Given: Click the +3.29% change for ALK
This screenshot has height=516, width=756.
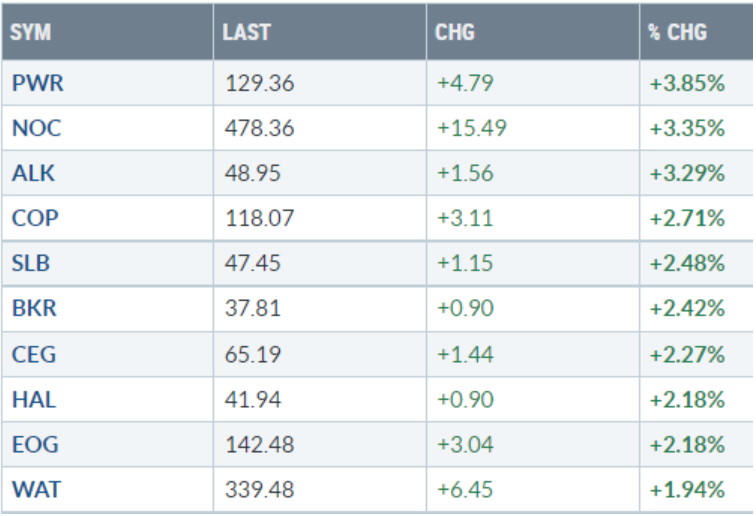Looking at the screenshot, I should click(687, 173).
